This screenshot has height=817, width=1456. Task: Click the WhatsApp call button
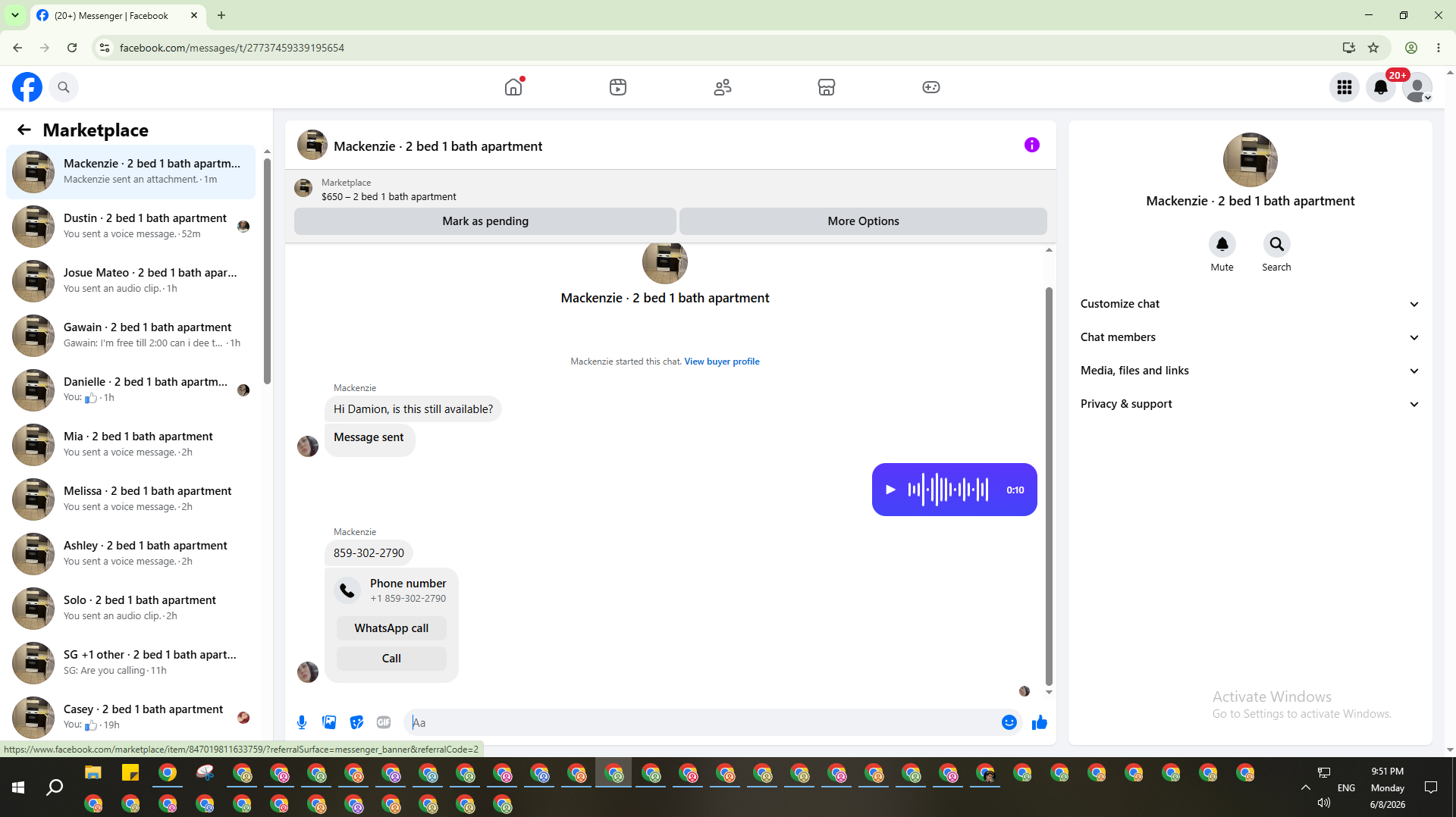[391, 628]
